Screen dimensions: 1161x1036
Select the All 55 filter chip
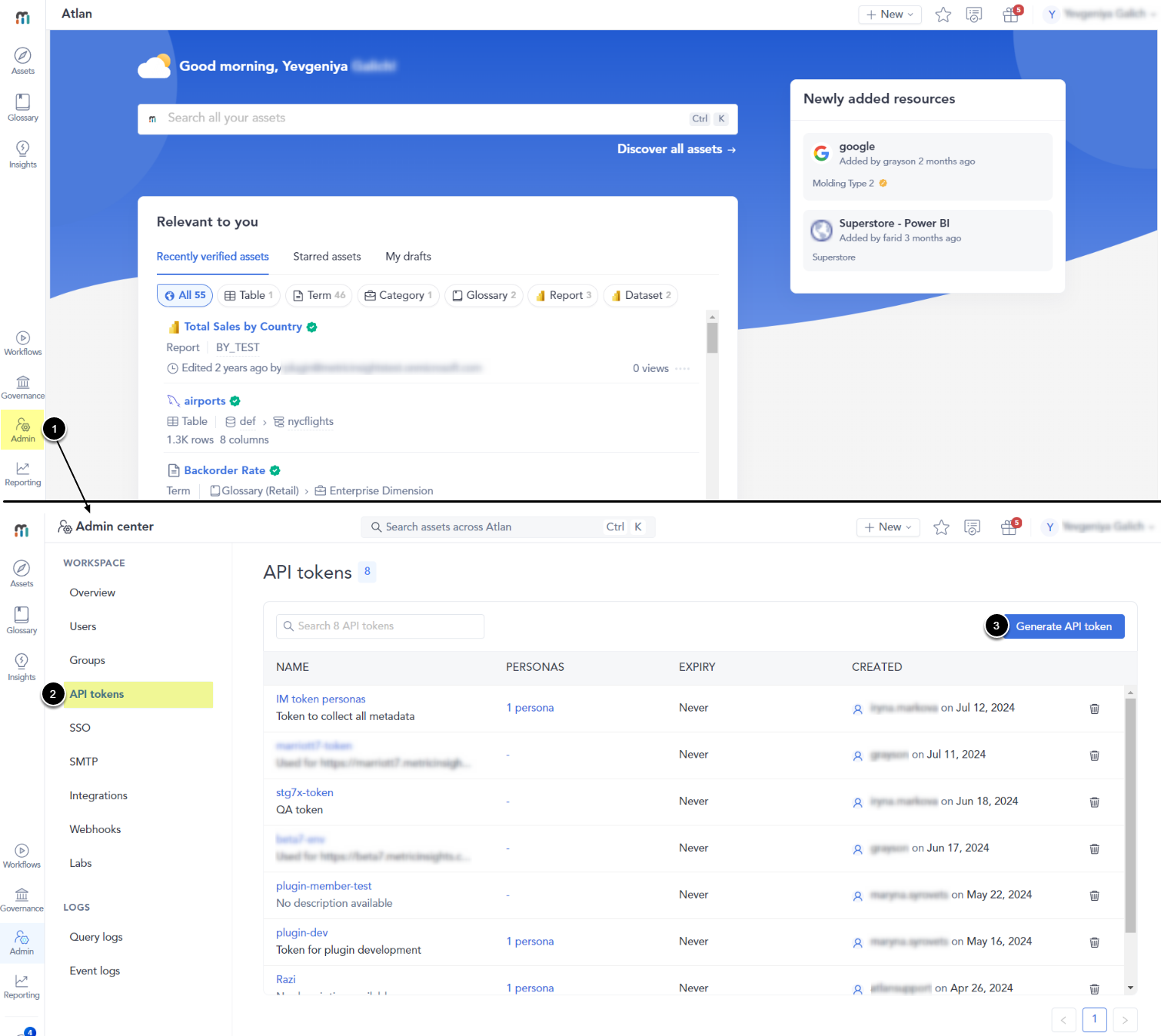[x=185, y=295]
